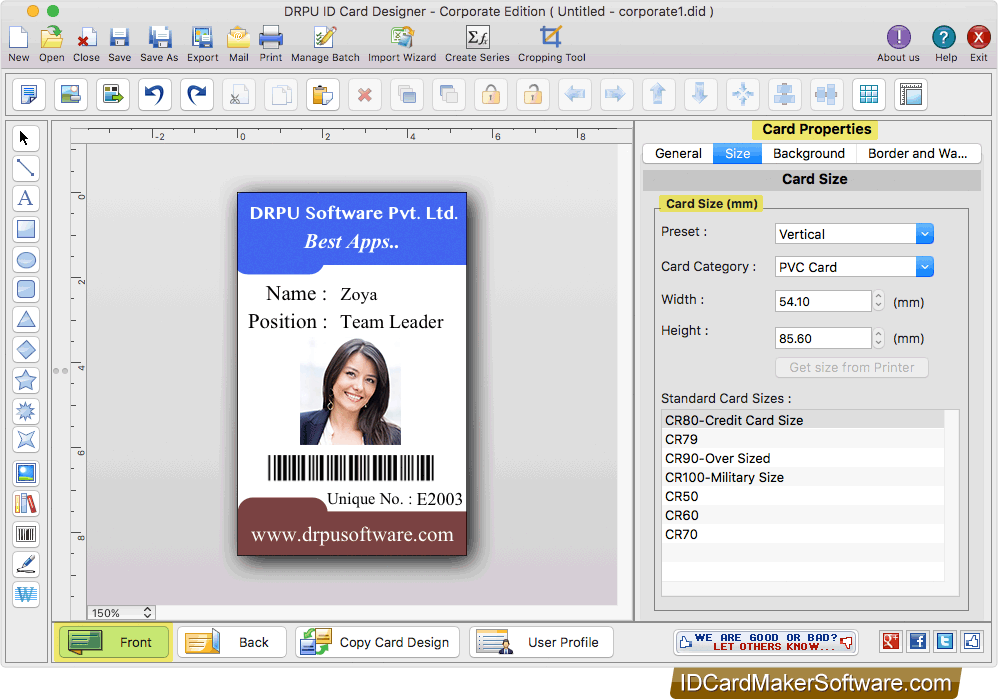Screen dimensions: 998x699
Task: Select the Text tool
Action: [25, 198]
